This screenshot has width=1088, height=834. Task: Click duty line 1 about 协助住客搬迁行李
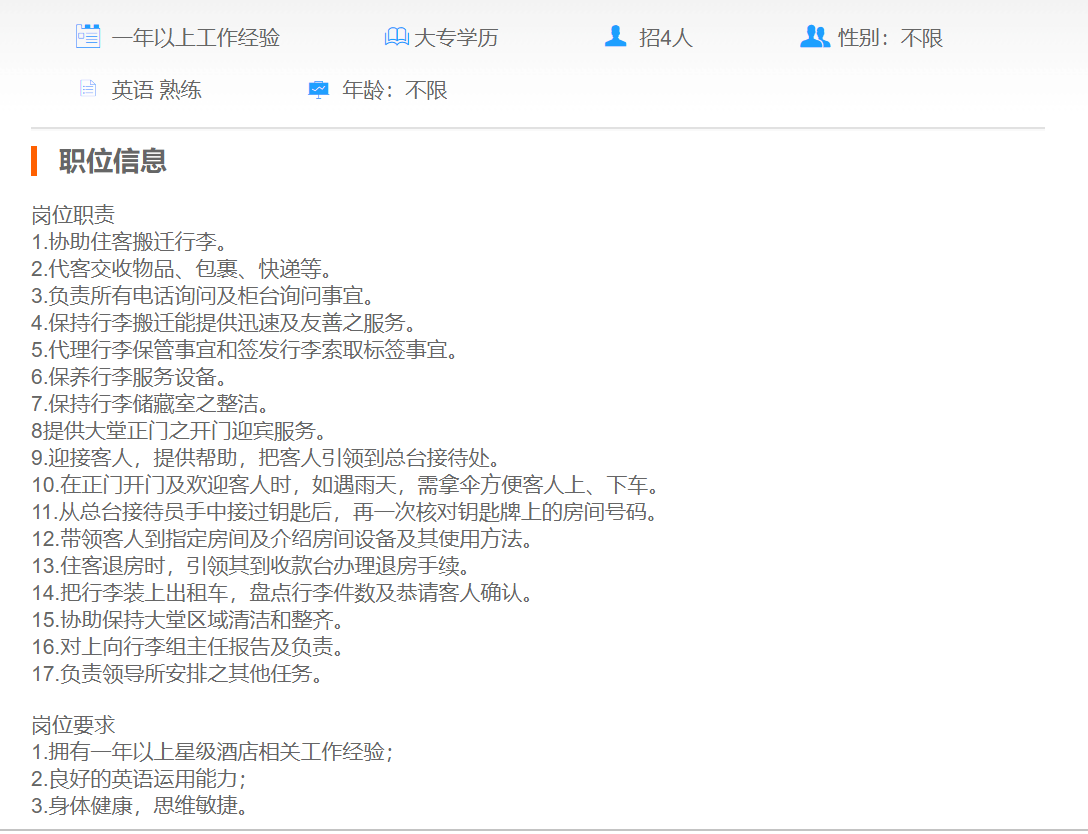[129, 242]
